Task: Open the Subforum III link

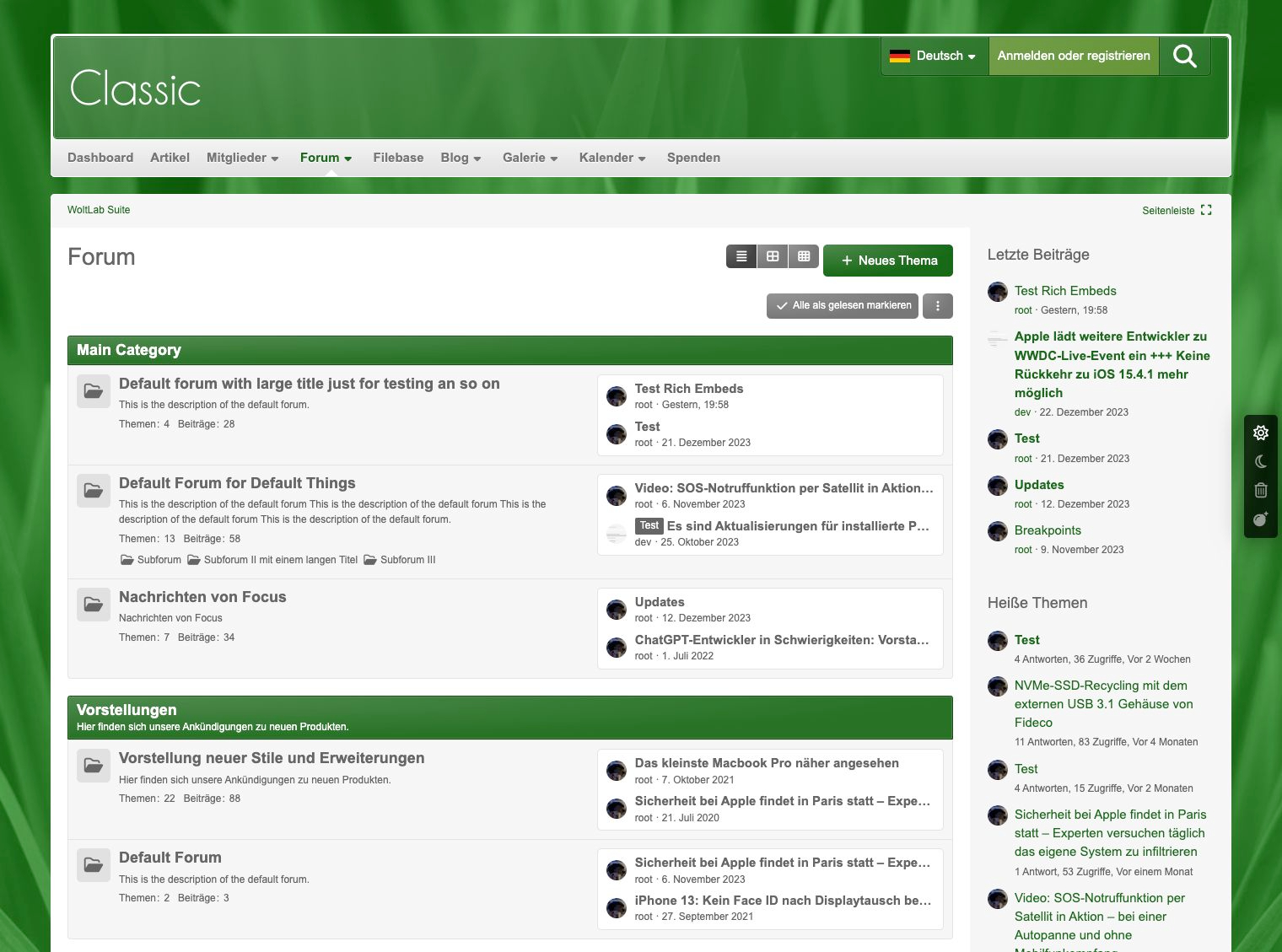Action: [407, 560]
